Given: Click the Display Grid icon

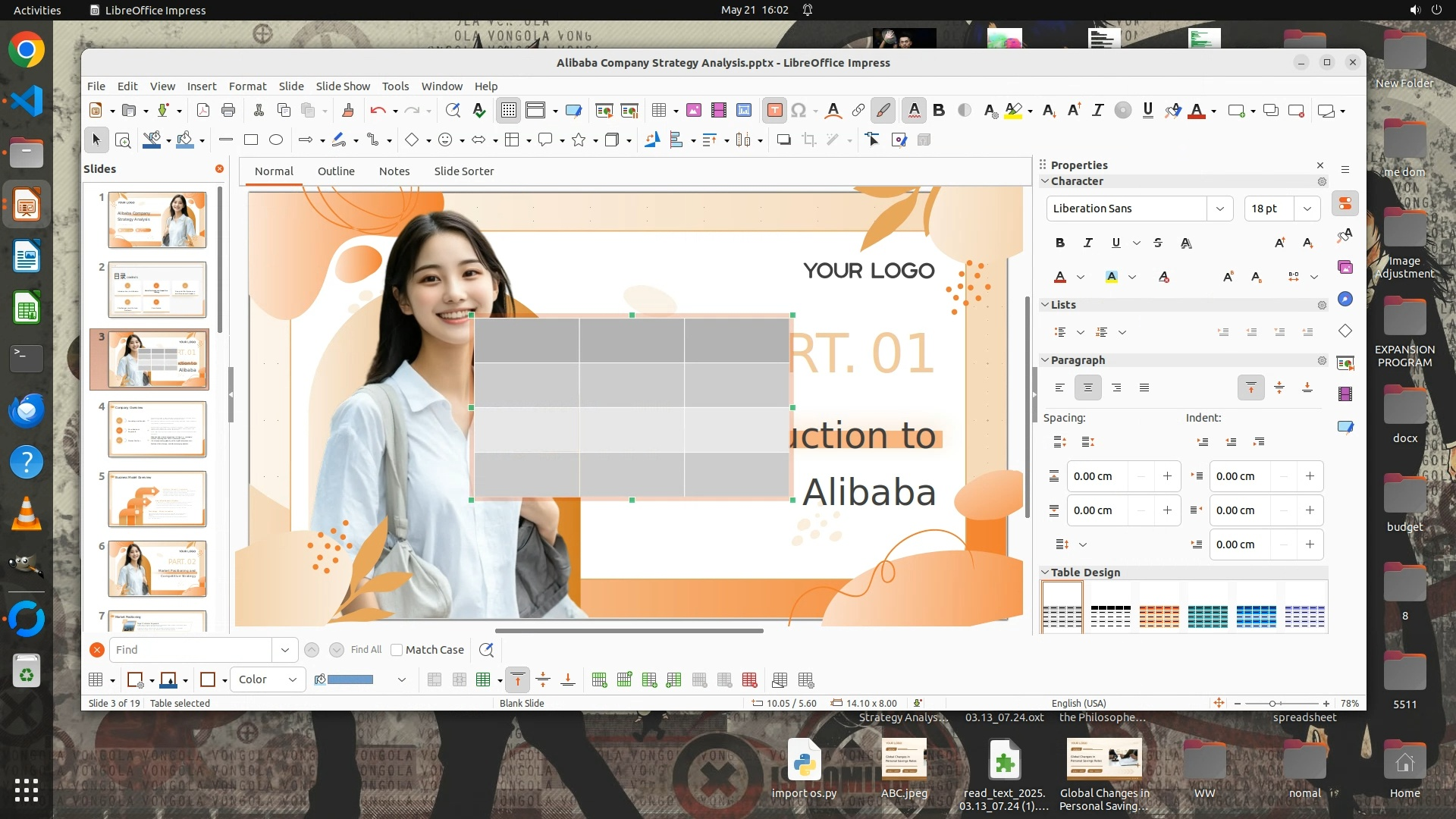Looking at the screenshot, I should [508, 111].
